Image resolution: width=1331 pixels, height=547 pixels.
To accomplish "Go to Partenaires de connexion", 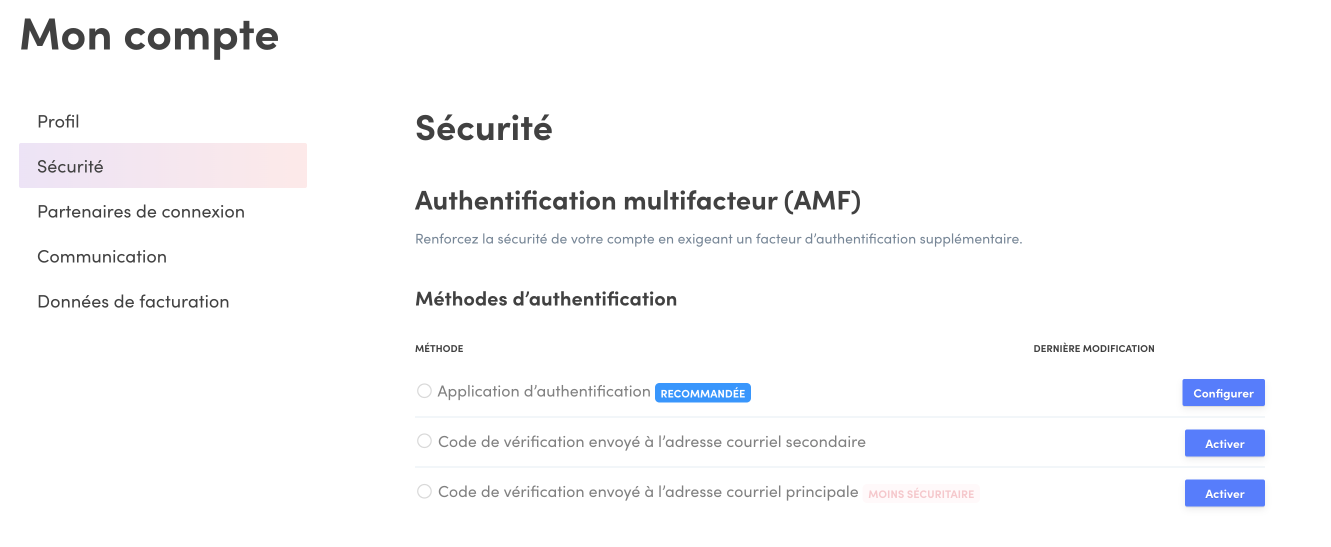I will pyautogui.click(x=141, y=212).
